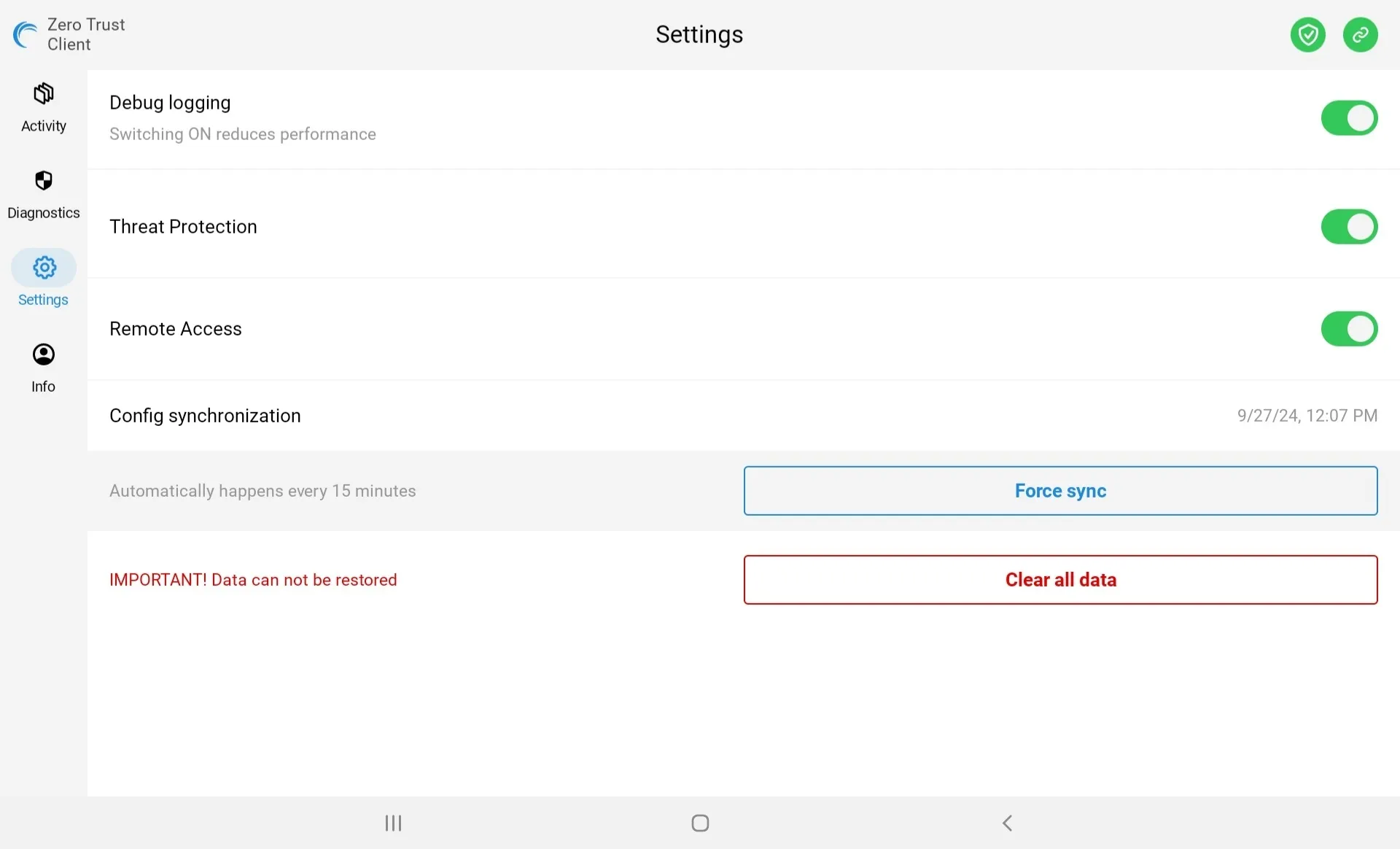Click the Zero Trust Client logo
This screenshot has height=849, width=1400.
coord(26,34)
